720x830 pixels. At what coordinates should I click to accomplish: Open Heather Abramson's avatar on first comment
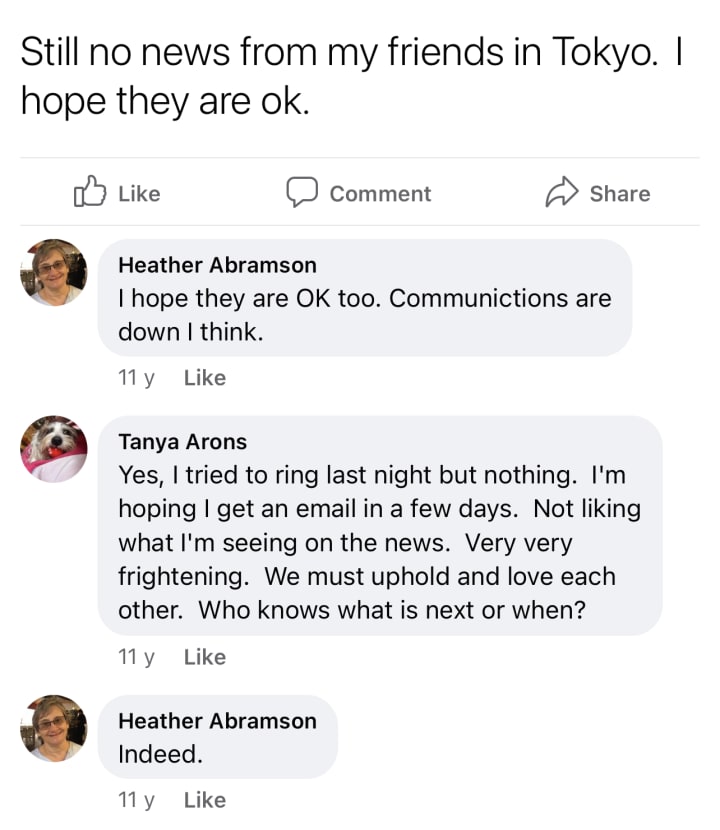[54, 273]
